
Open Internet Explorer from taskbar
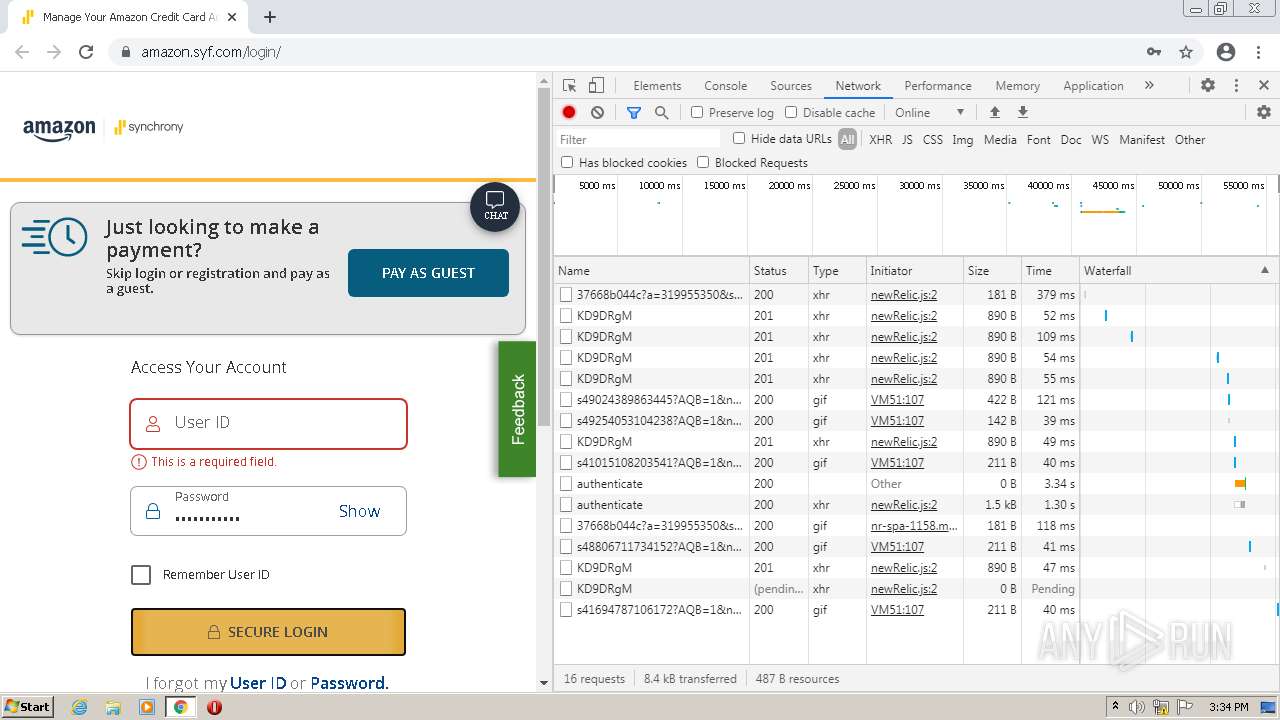[79, 707]
